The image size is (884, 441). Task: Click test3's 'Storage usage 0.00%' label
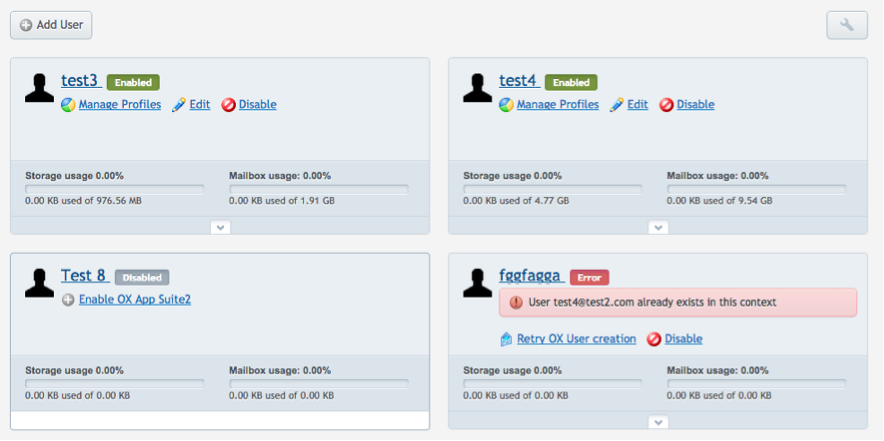tap(74, 176)
